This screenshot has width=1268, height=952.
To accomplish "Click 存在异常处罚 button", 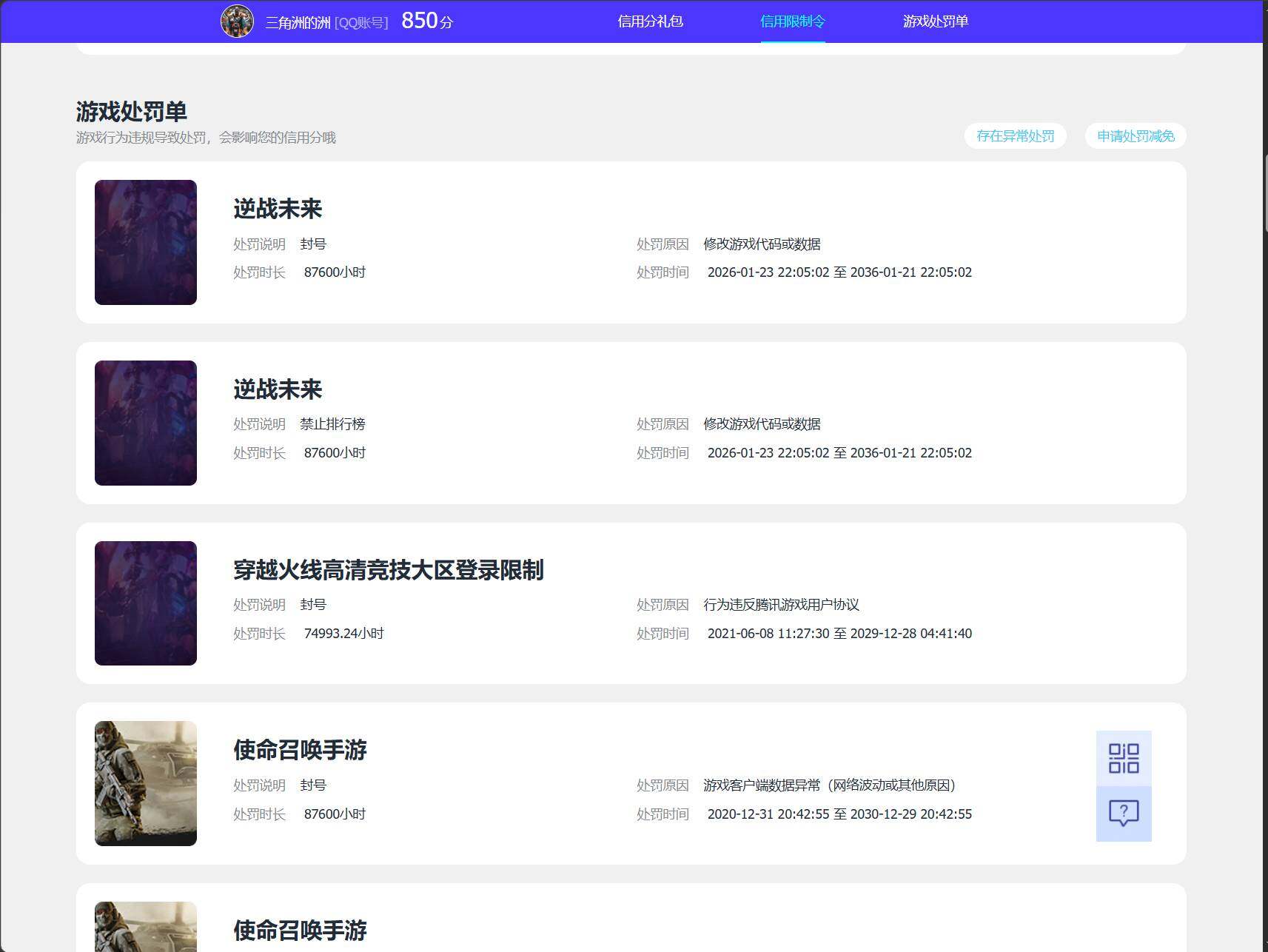I will (x=1016, y=136).
